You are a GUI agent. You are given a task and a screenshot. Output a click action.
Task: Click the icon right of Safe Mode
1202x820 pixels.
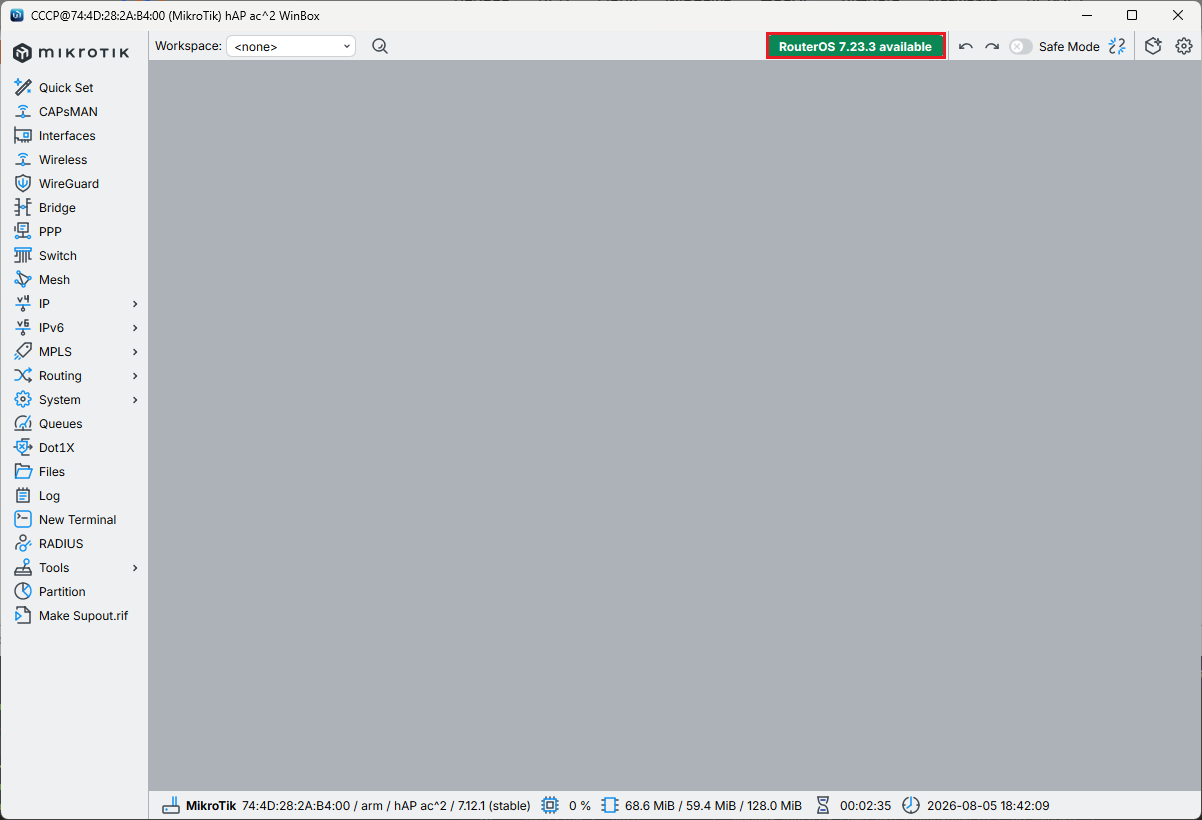(1117, 46)
